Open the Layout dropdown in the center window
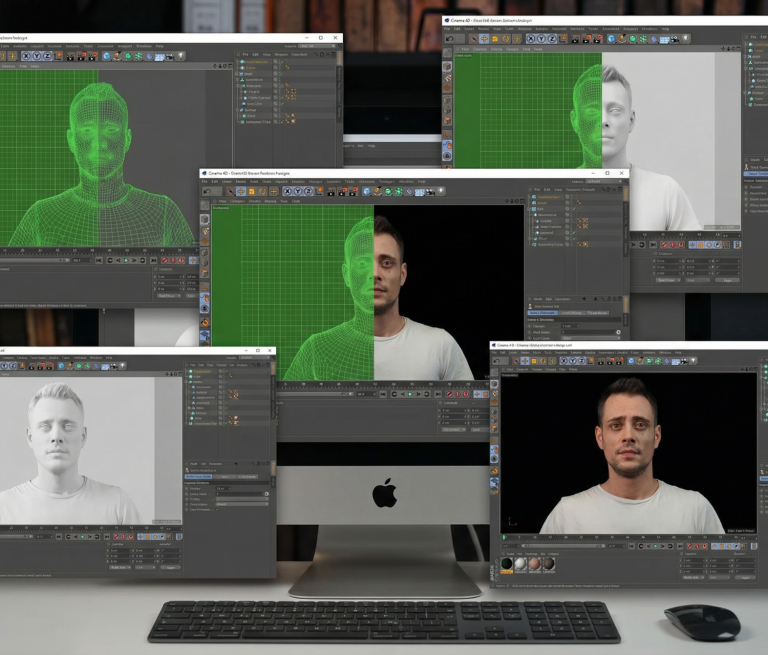The image size is (768, 655). pos(603,181)
